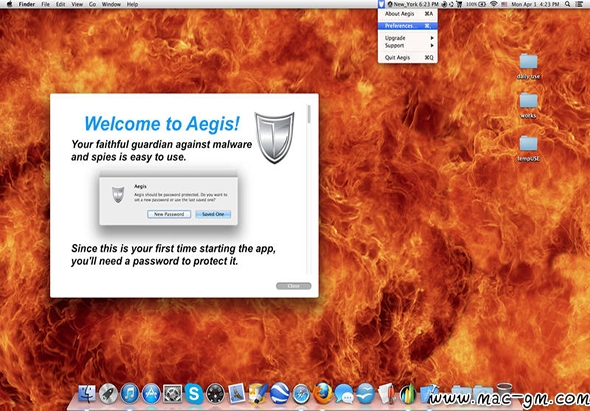The height and width of the screenshot is (411, 590).
Task: Click the welcome window vertical scrollbar
Action: click(x=309, y=188)
